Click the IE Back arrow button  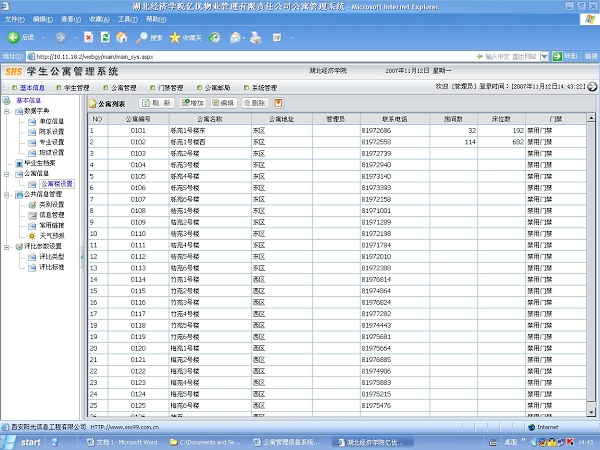[x=14, y=37]
